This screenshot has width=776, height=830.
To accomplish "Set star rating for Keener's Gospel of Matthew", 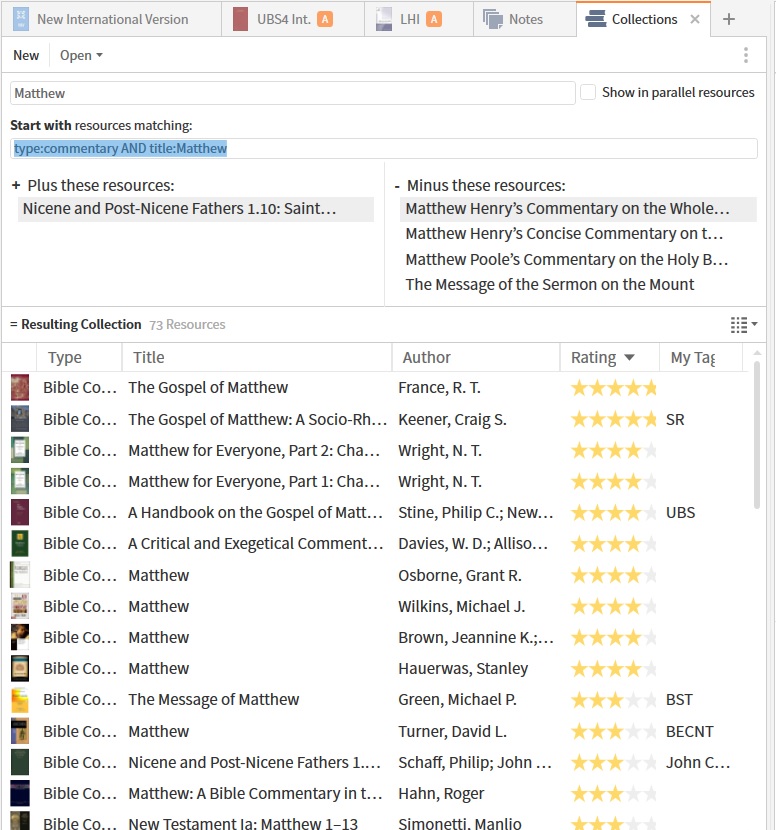I will click(x=613, y=420).
